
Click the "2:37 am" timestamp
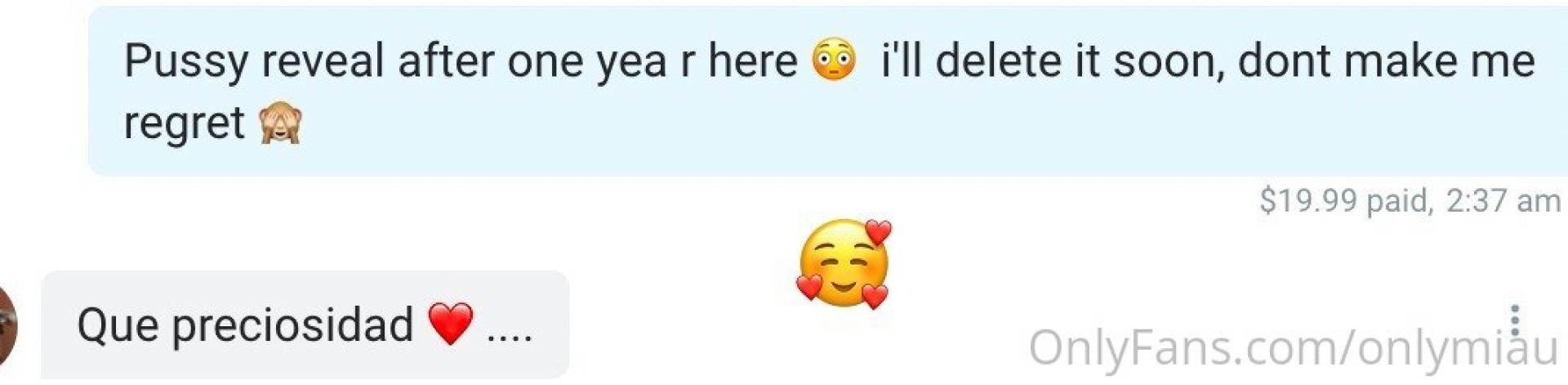pyautogui.click(x=1503, y=200)
